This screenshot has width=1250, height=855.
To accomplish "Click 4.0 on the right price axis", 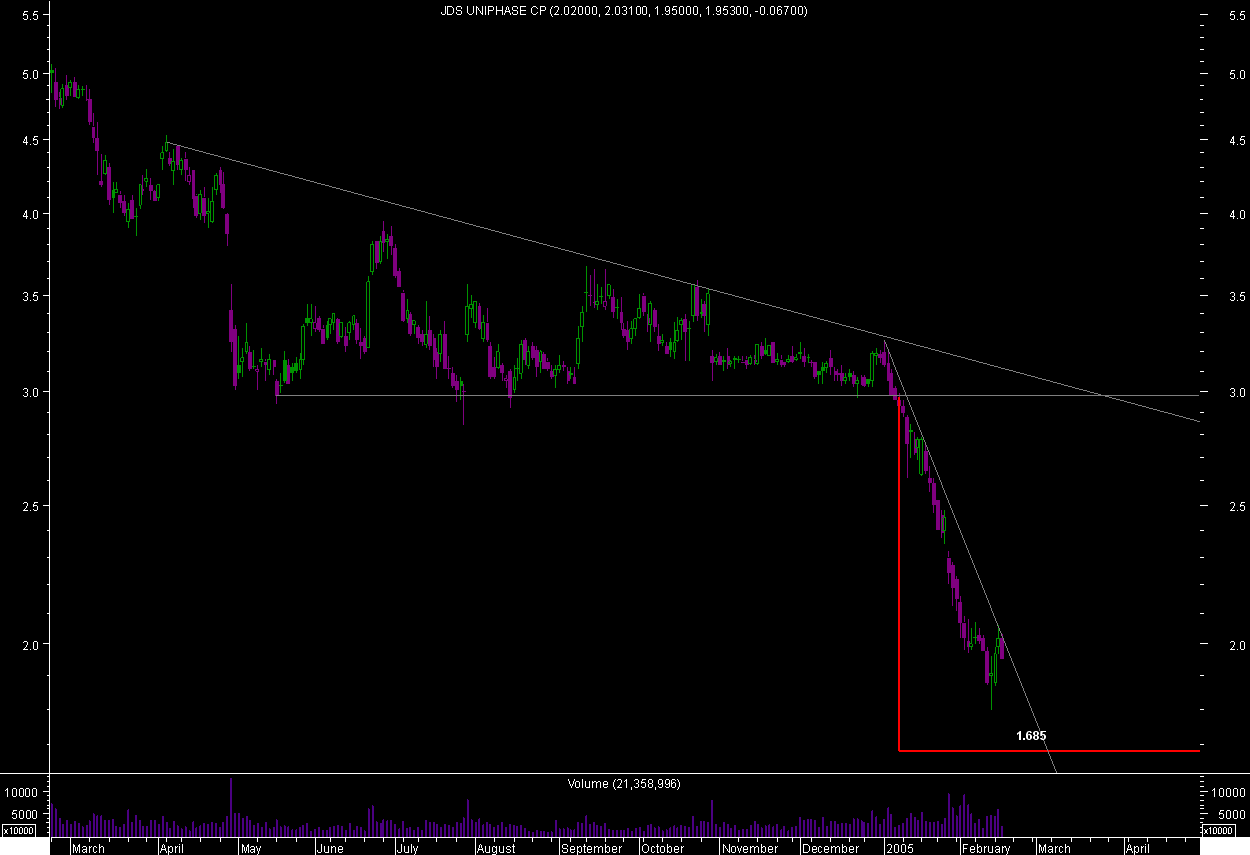I will pos(1236,214).
